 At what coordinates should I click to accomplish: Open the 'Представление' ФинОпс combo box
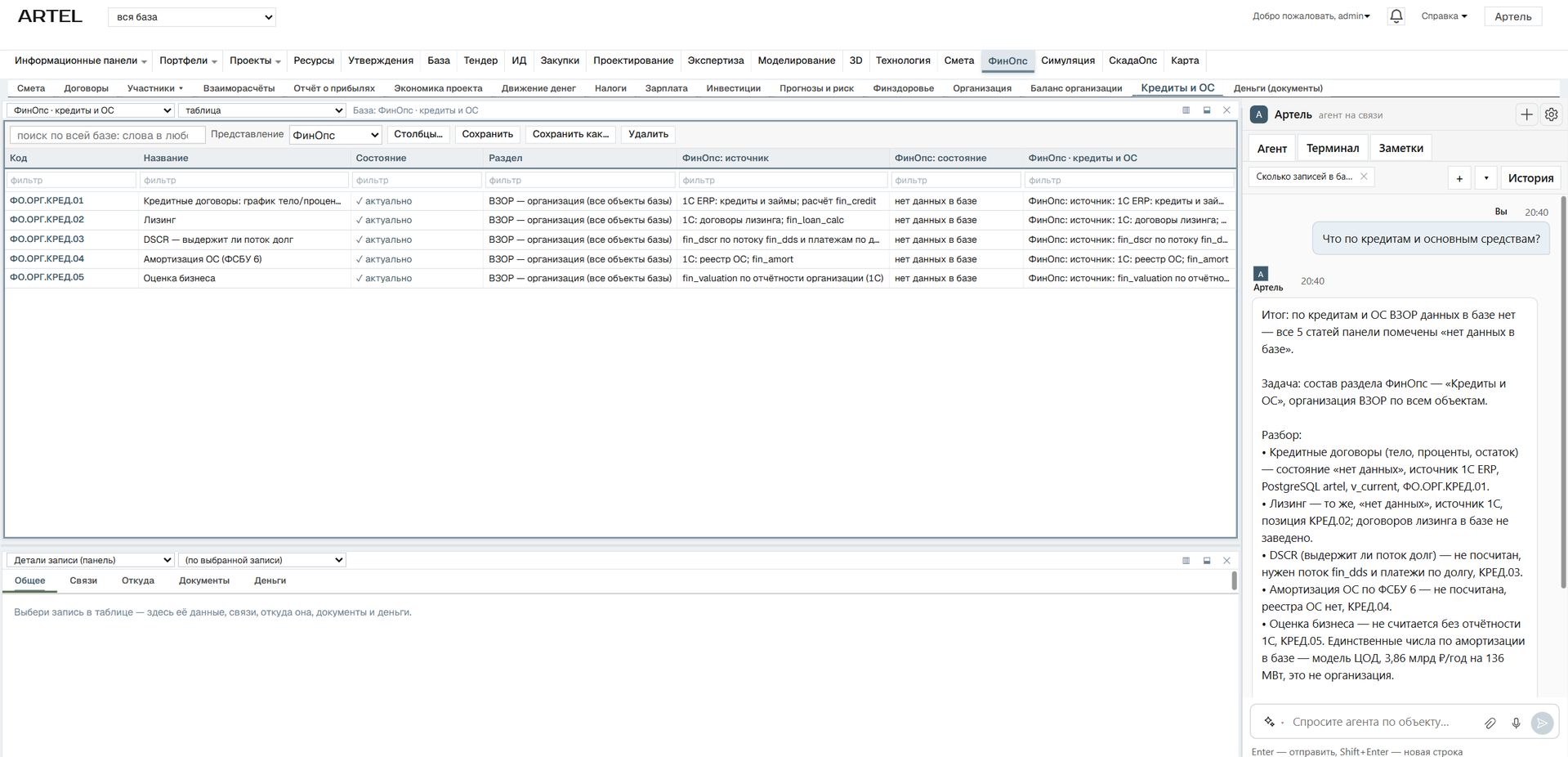coord(336,135)
